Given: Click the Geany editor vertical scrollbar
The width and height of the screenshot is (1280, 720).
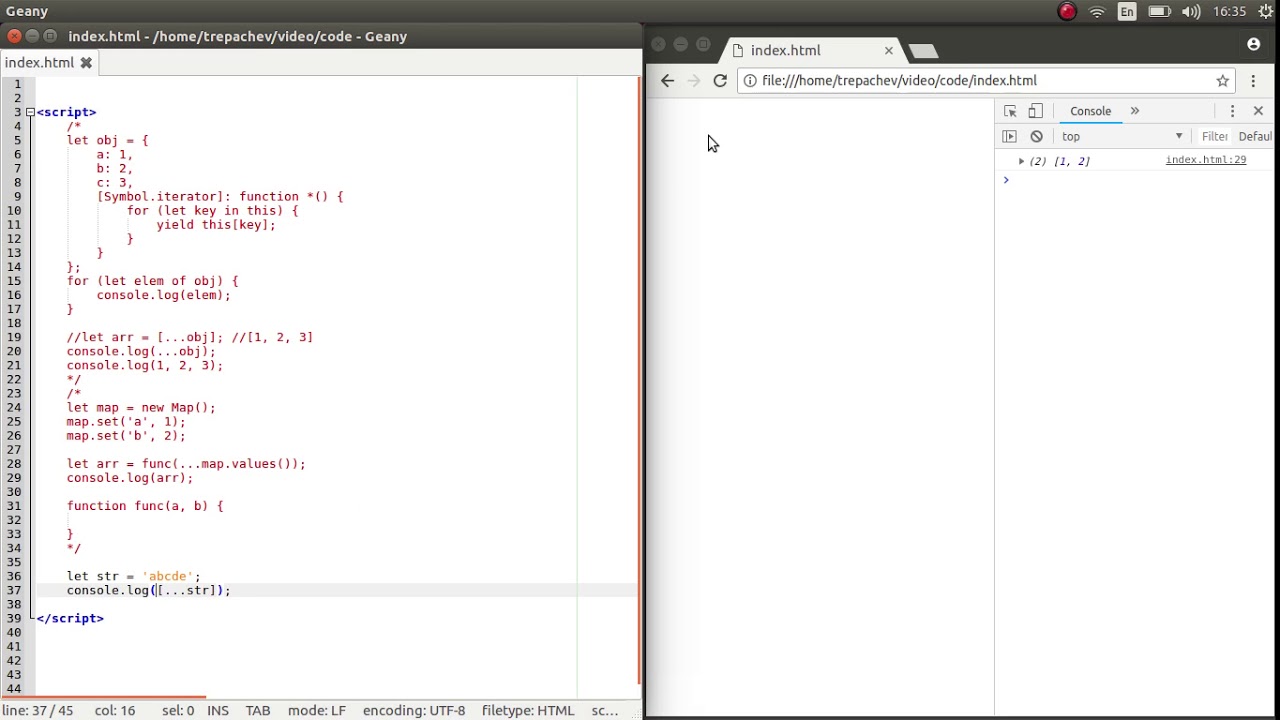Looking at the screenshot, I should [638, 380].
